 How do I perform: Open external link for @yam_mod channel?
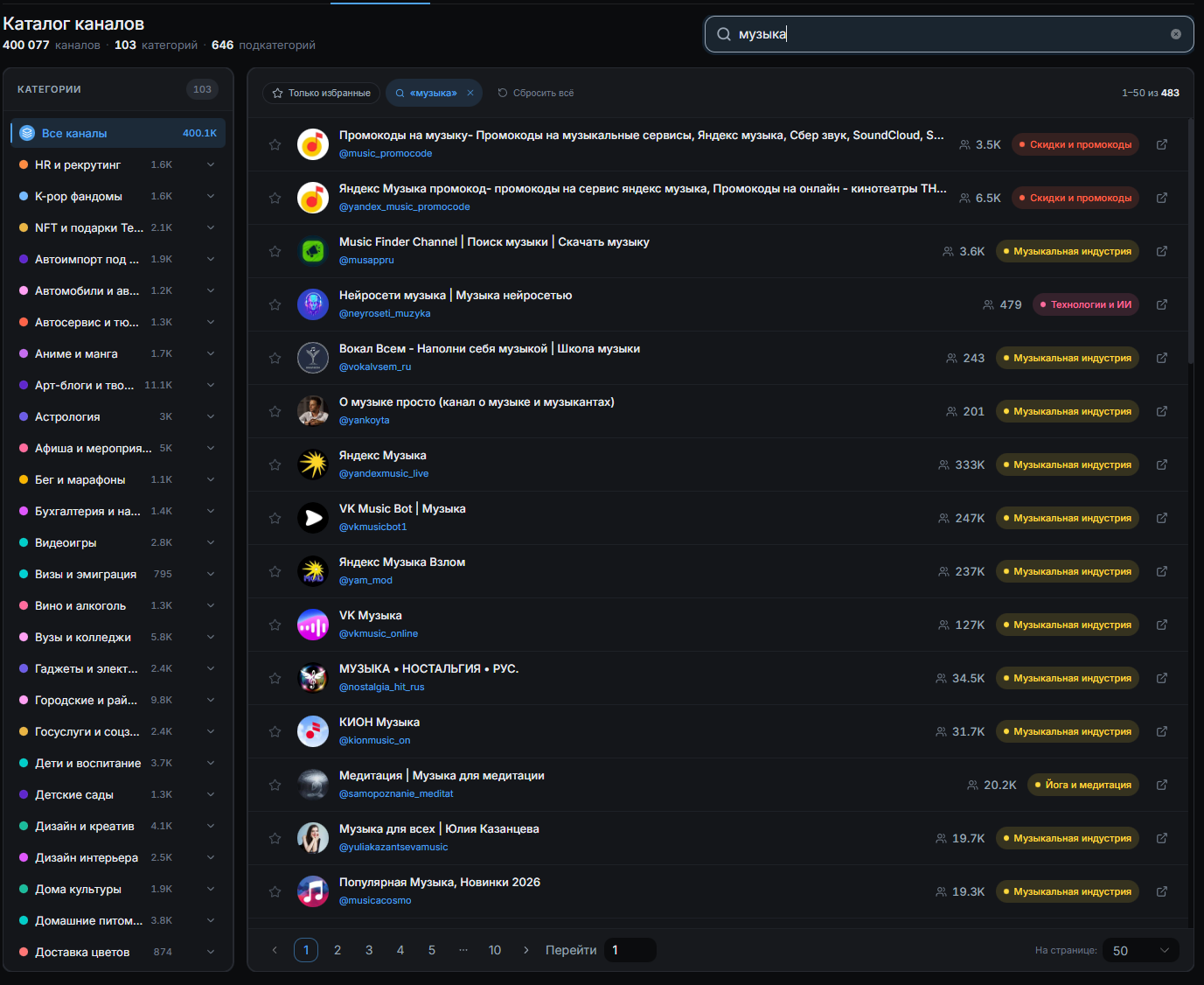click(1162, 571)
